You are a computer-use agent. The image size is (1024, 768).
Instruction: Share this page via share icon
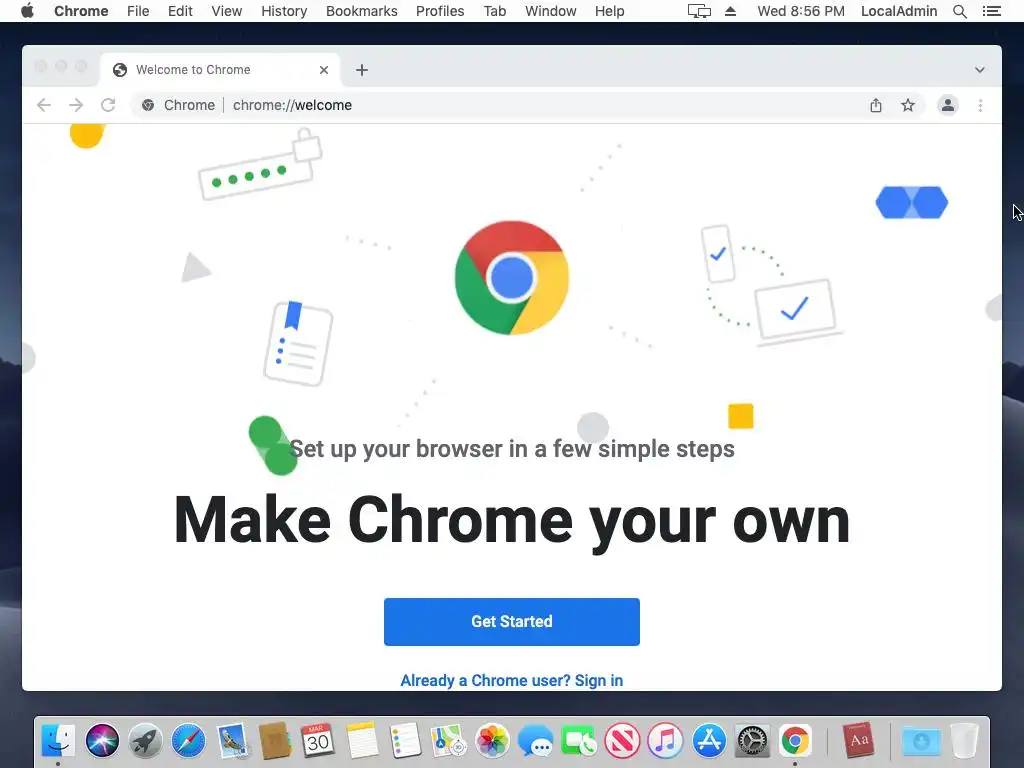pyautogui.click(x=876, y=105)
